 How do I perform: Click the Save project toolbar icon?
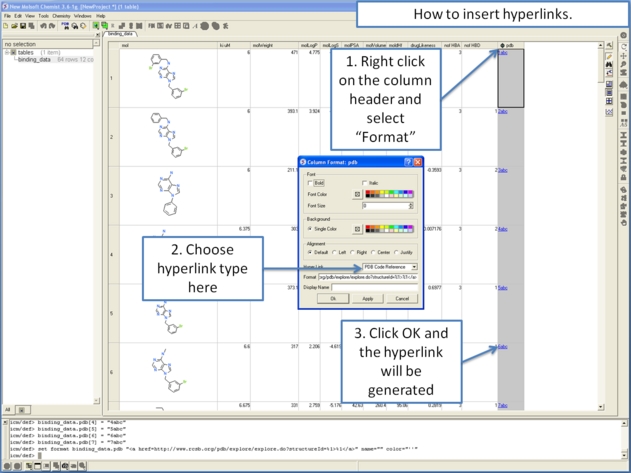[20, 26]
